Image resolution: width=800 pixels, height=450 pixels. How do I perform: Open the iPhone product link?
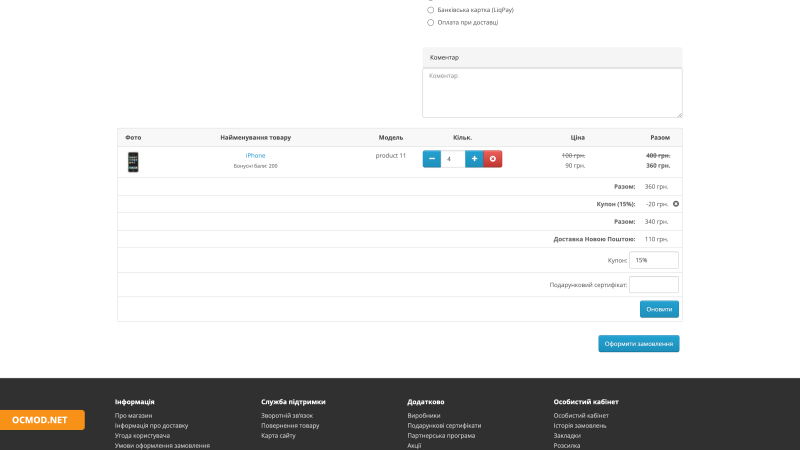(x=255, y=156)
